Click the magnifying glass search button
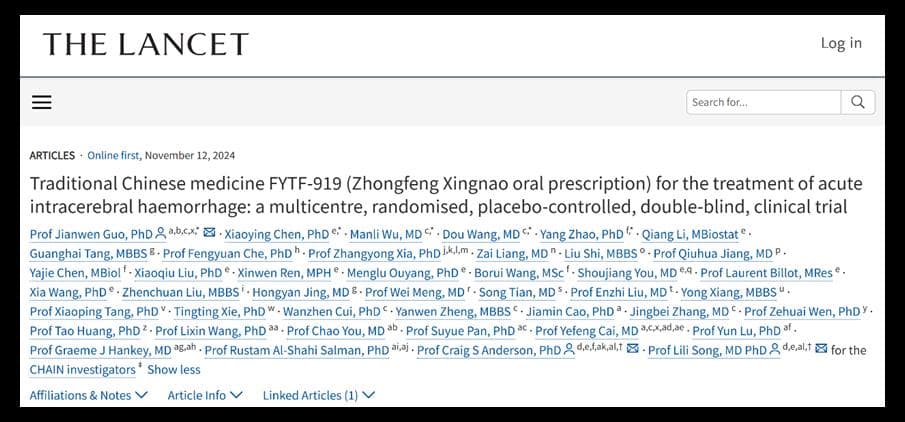This screenshot has height=422, width=905. pyautogui.click(x=858, y=102)
